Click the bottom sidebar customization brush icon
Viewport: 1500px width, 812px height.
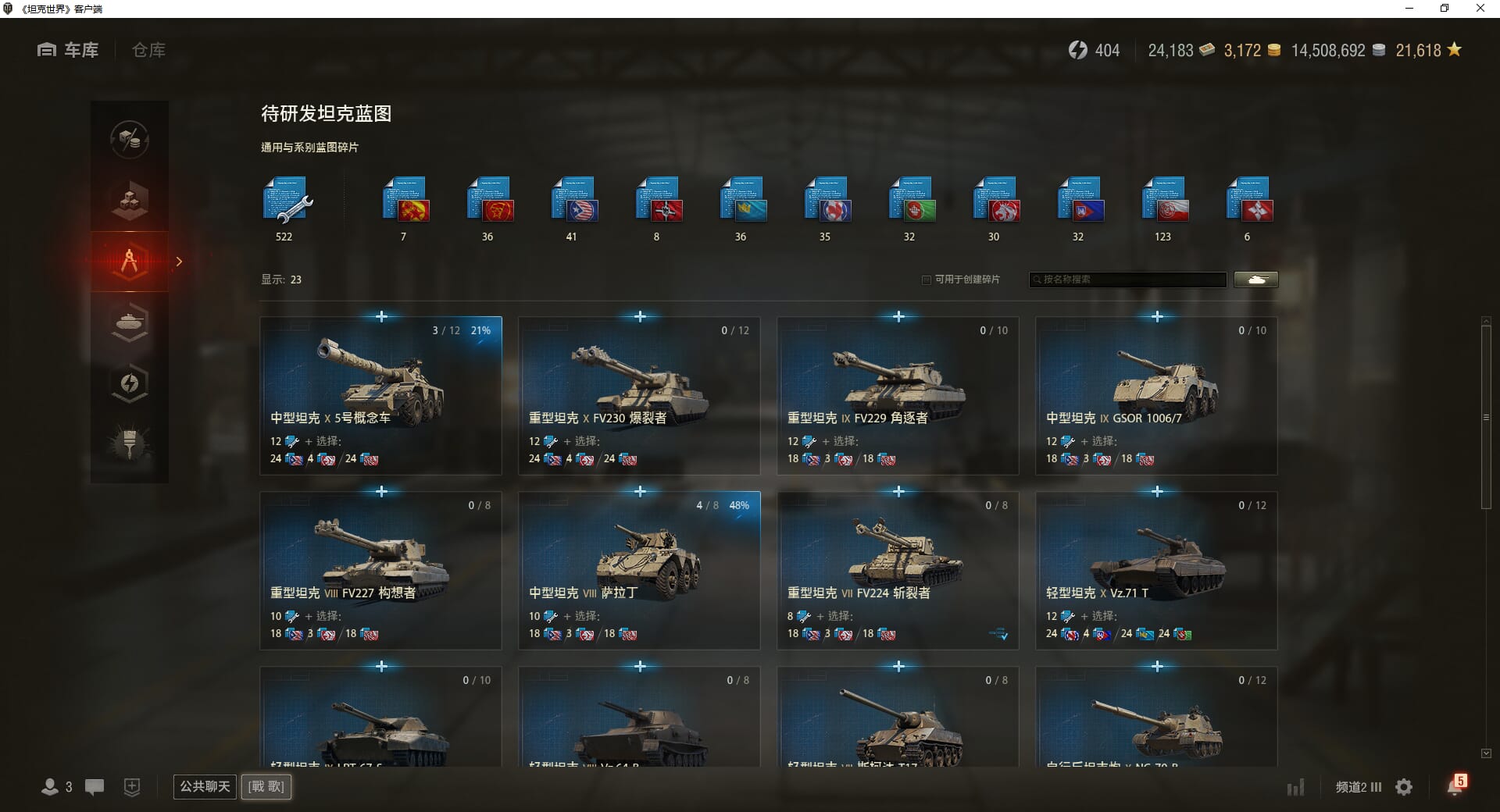130,443
